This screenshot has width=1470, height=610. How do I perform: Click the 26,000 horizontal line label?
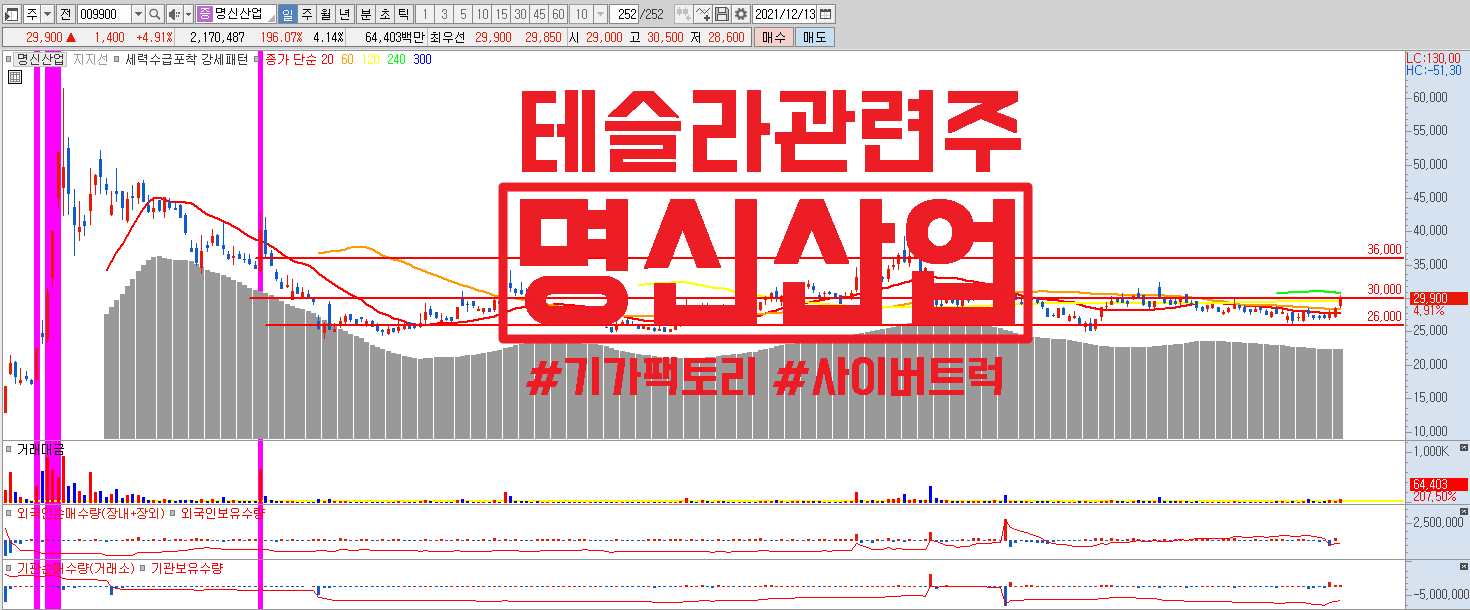click(1385, 316)
